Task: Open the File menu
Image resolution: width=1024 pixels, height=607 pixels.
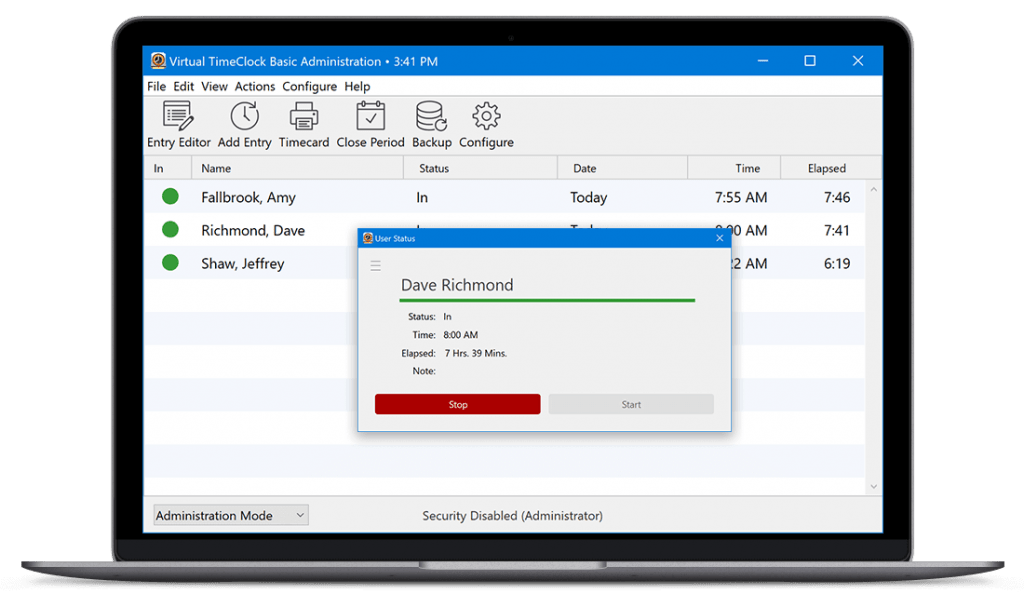Action: click(x=156, y=86)
